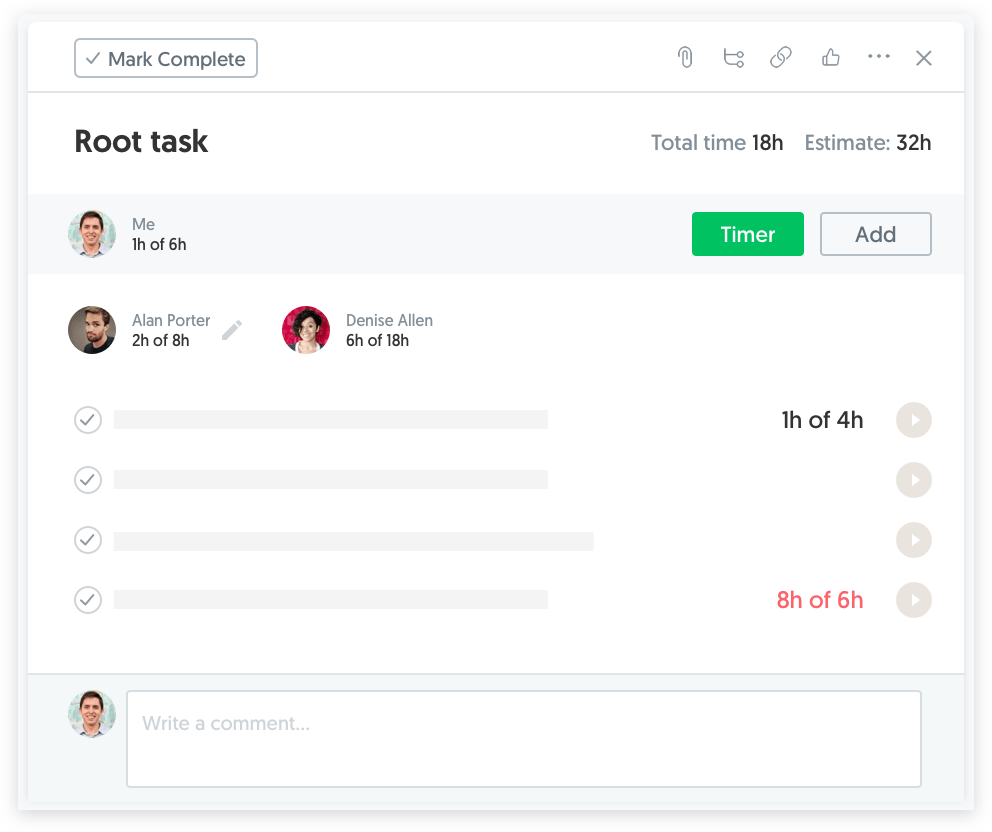Click the Me 1h of 6h text
The width and height of the screenshot is (992, 832).
point(159,244)
